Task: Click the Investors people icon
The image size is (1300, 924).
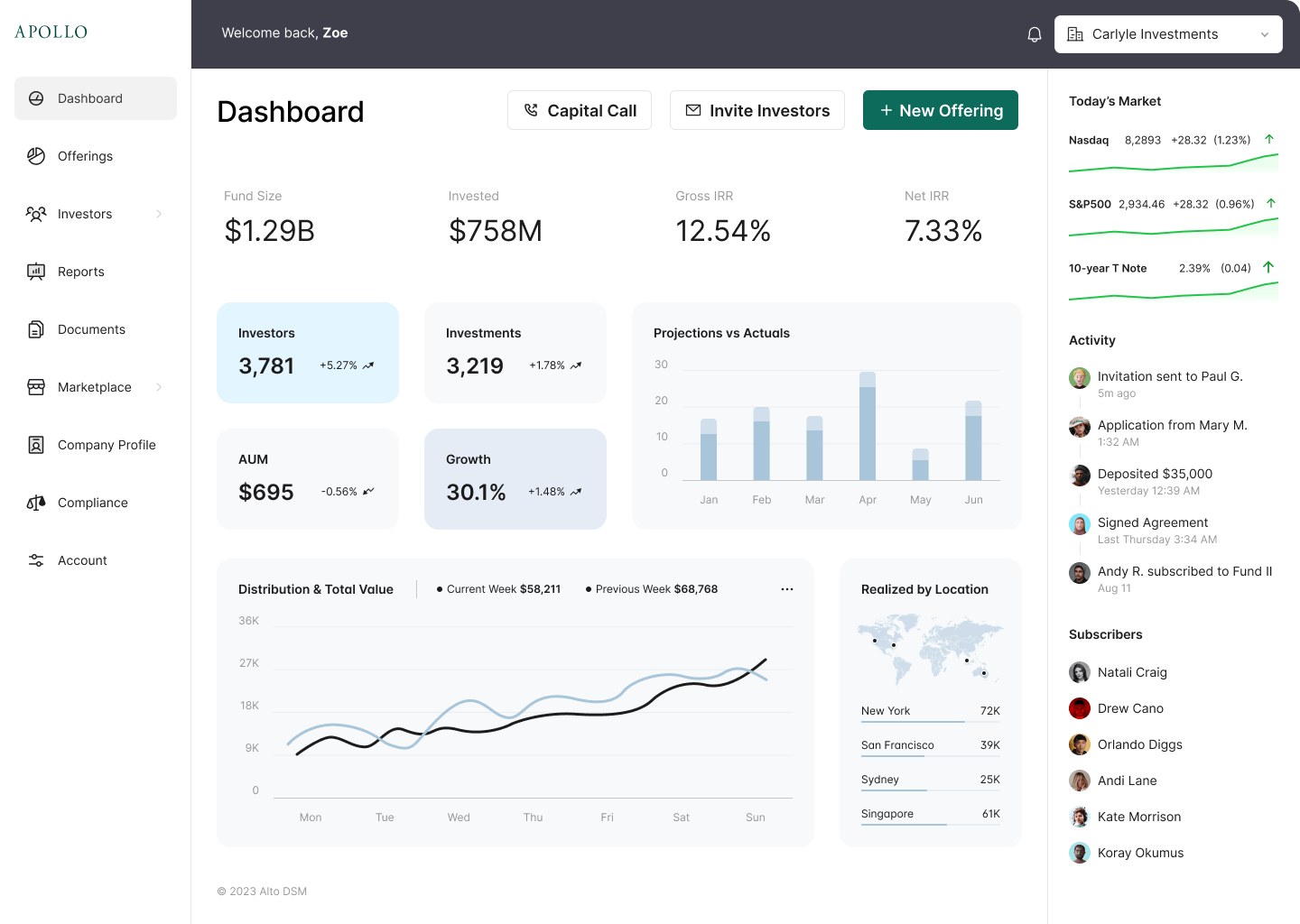Action: (36, 214)
